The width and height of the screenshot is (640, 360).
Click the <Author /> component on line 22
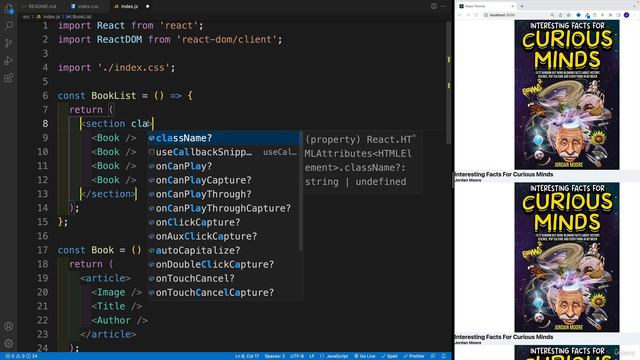tap(119, 320)
